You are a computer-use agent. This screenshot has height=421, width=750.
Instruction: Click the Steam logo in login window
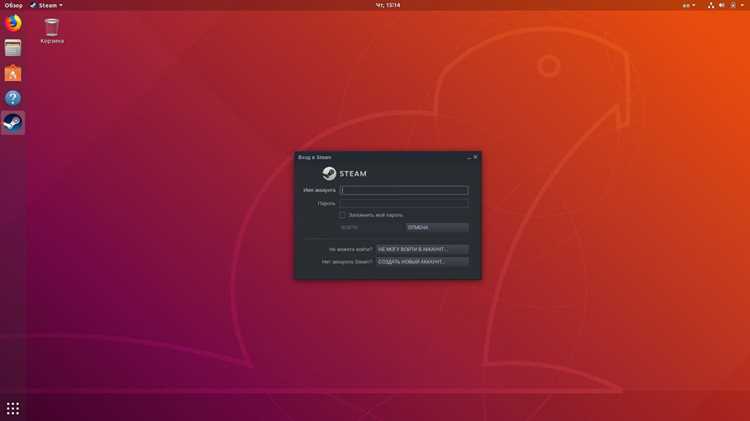pos(344,173)
